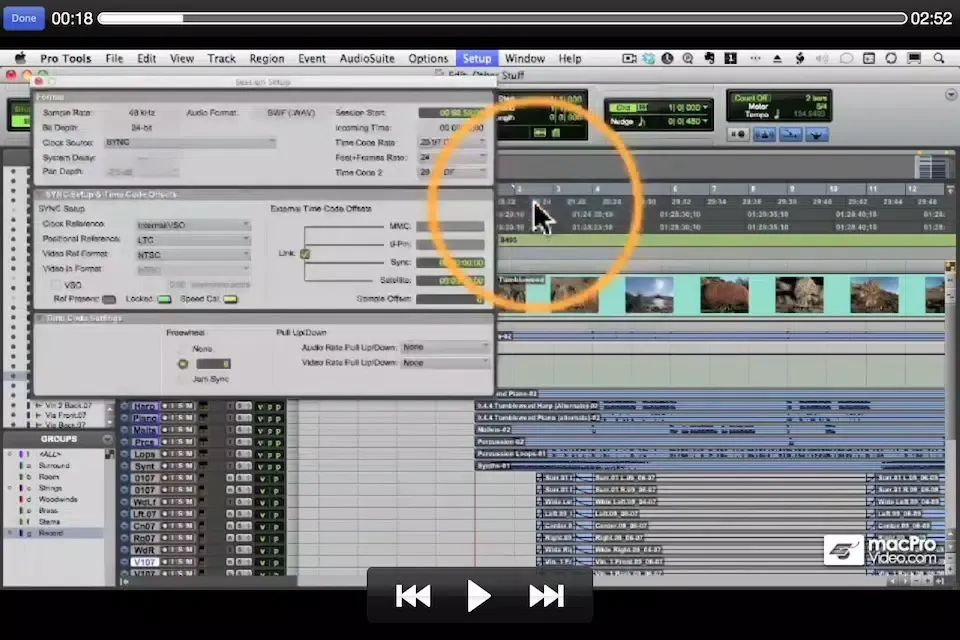960x640 pixels.
Task: Click the camera icon in the menu bar
Action: click(629, 58)
